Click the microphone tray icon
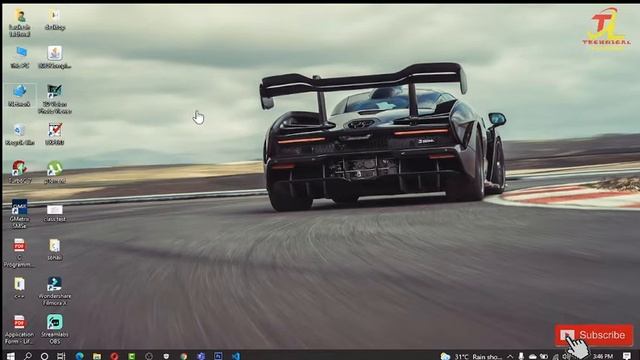Screen dimensions: 640x360 point(521,356)
